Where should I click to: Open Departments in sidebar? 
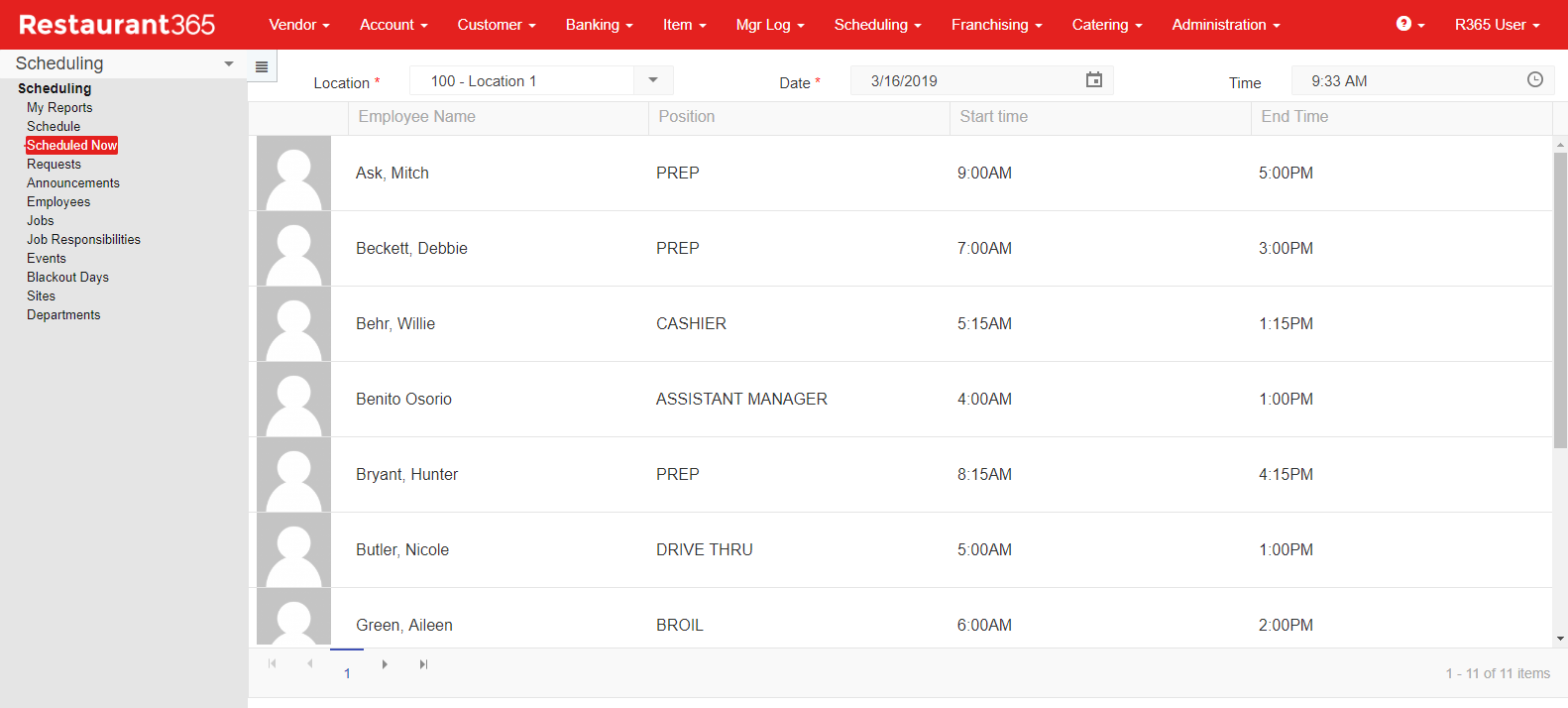click(63, 314)
